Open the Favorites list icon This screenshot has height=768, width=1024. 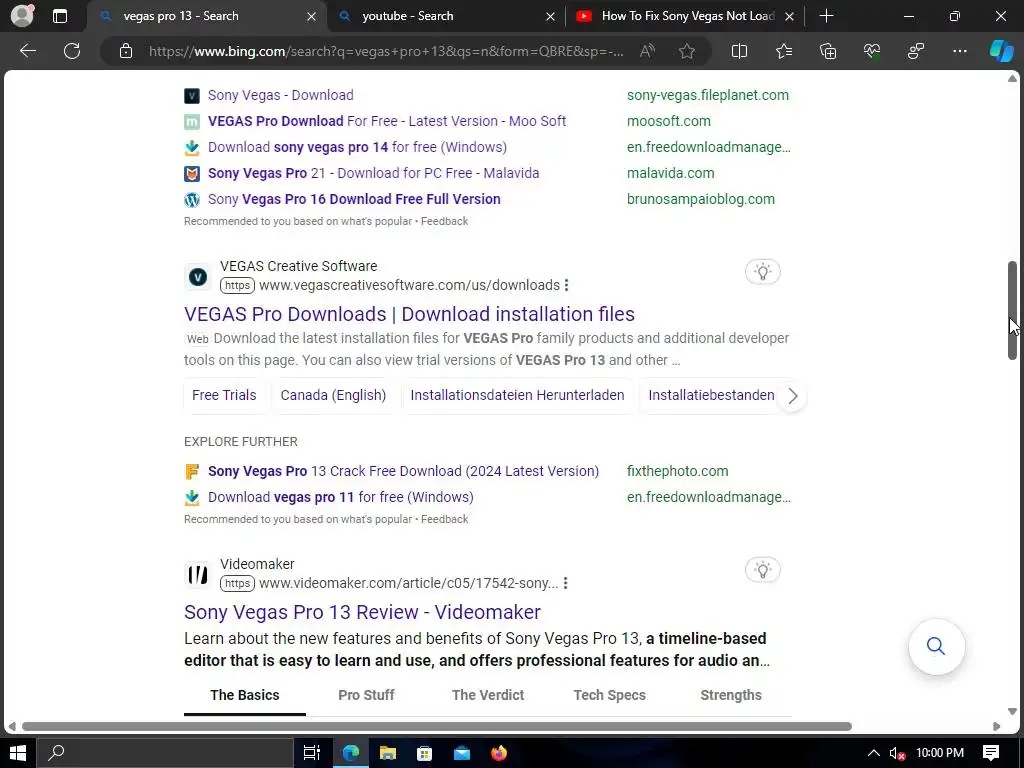click(x=784, y=51)
